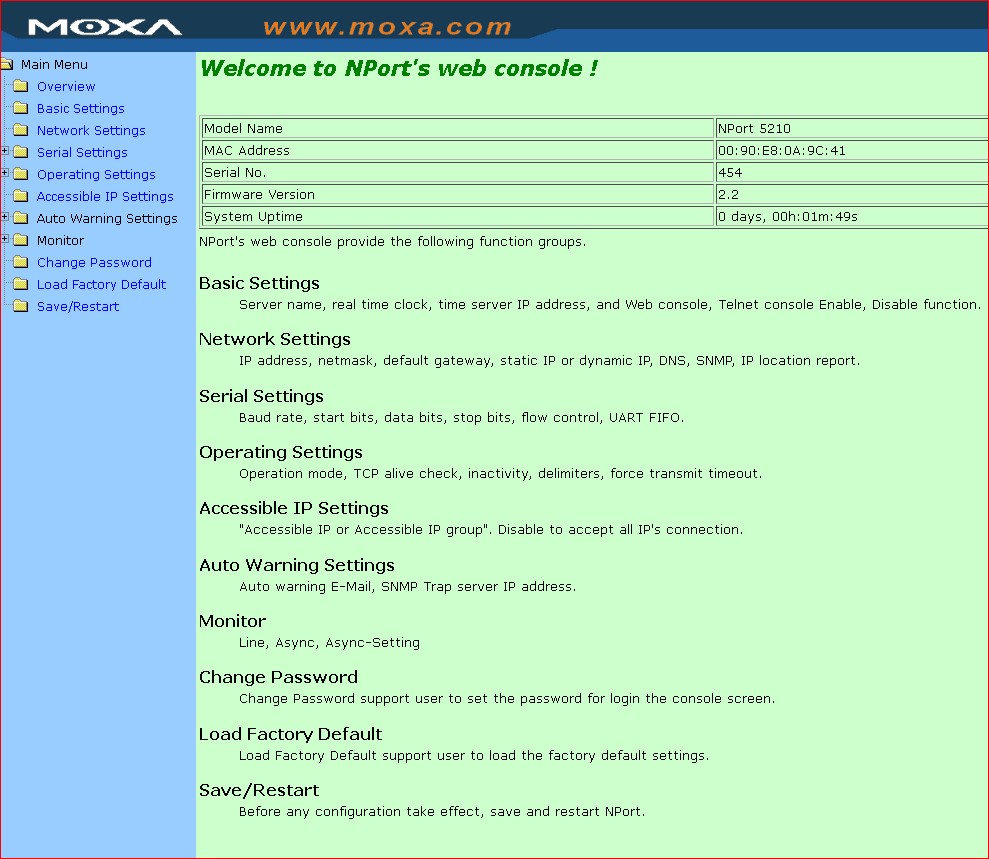Click the folder icon beside Serial Settings
The image size is (989, 859).
coord(21,152)
